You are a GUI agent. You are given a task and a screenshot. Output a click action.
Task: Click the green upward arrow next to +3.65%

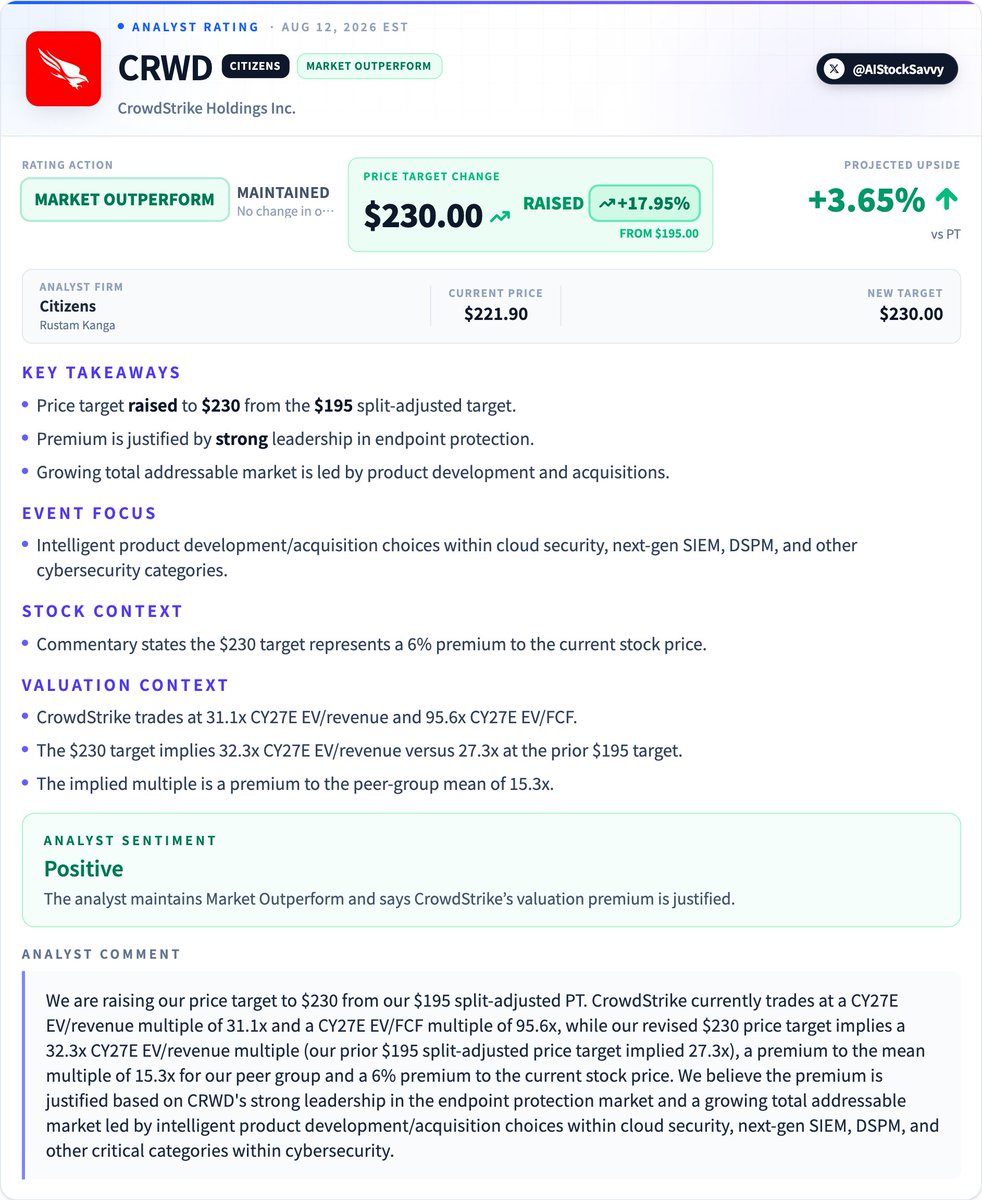(x=946, y=200)
